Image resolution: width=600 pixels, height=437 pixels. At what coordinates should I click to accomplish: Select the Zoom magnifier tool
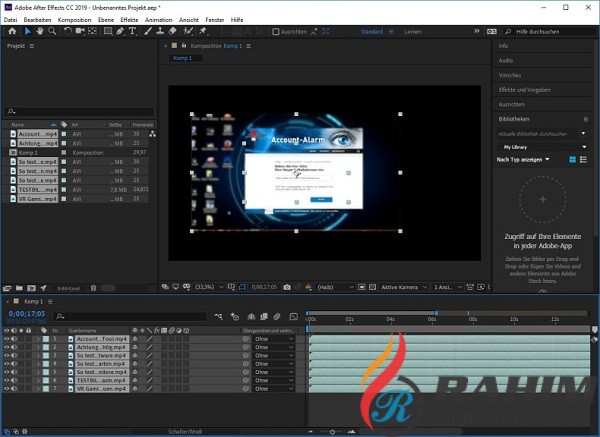52,31
